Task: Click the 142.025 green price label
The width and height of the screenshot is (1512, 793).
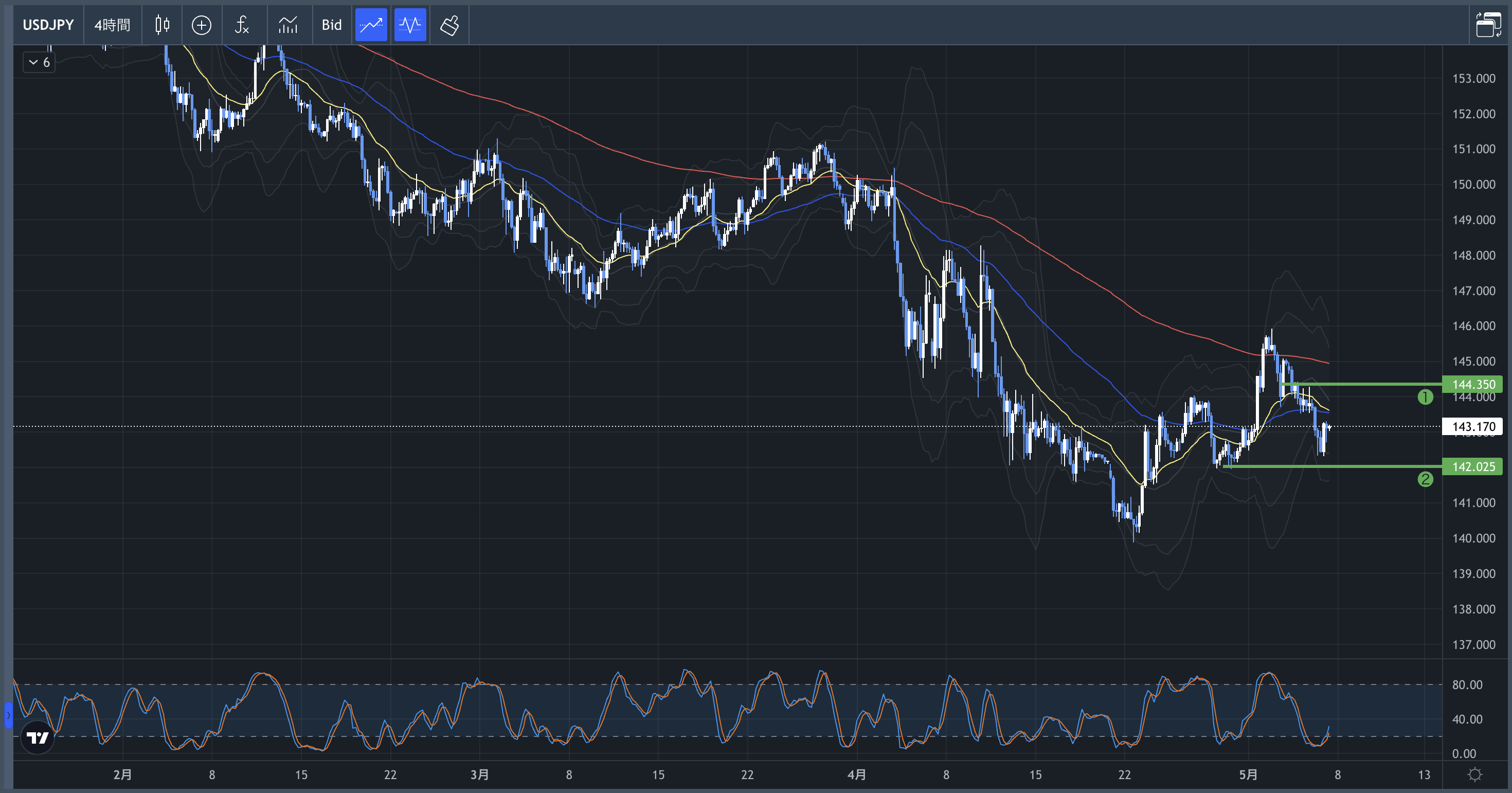Action: coord(1472,466)
